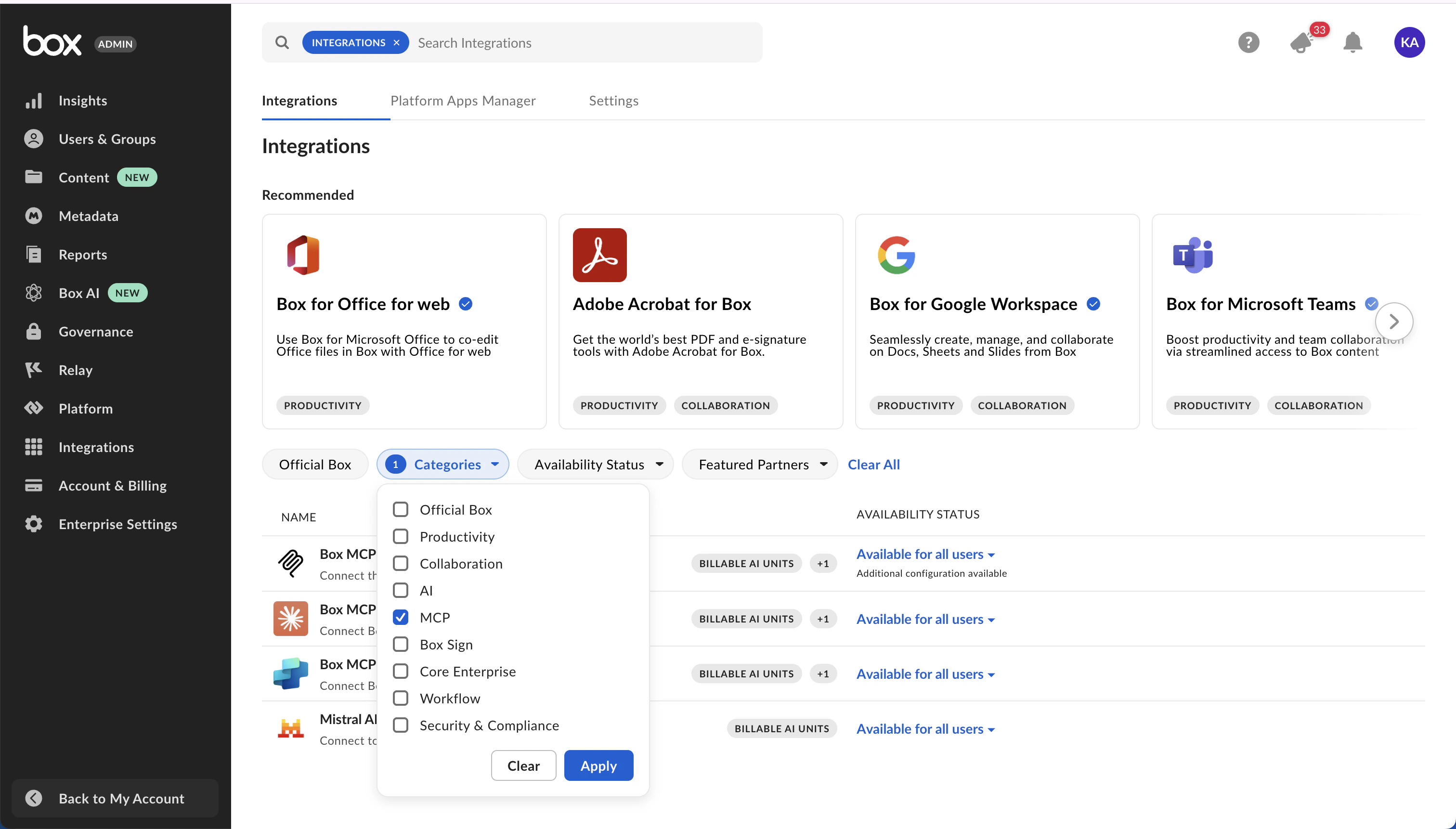1456x829 pixels.
Task: Open the notifications bell icon
Action: click(1352, 43)
